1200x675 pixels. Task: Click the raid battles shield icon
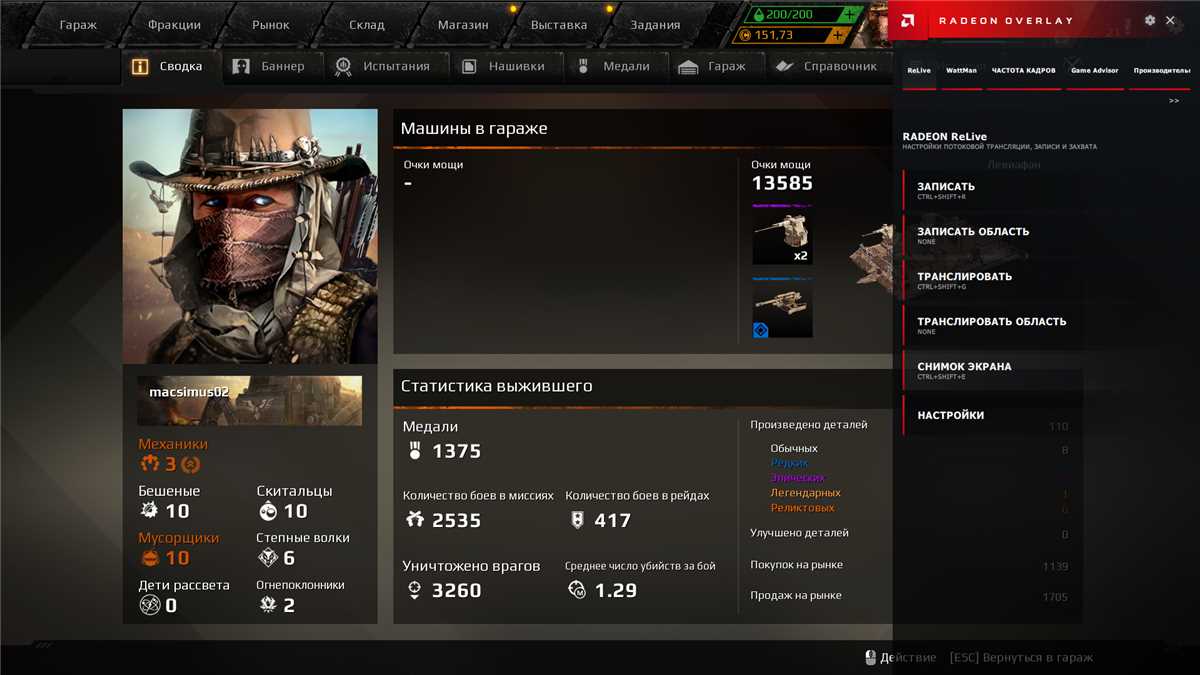(x=576, y=520)
